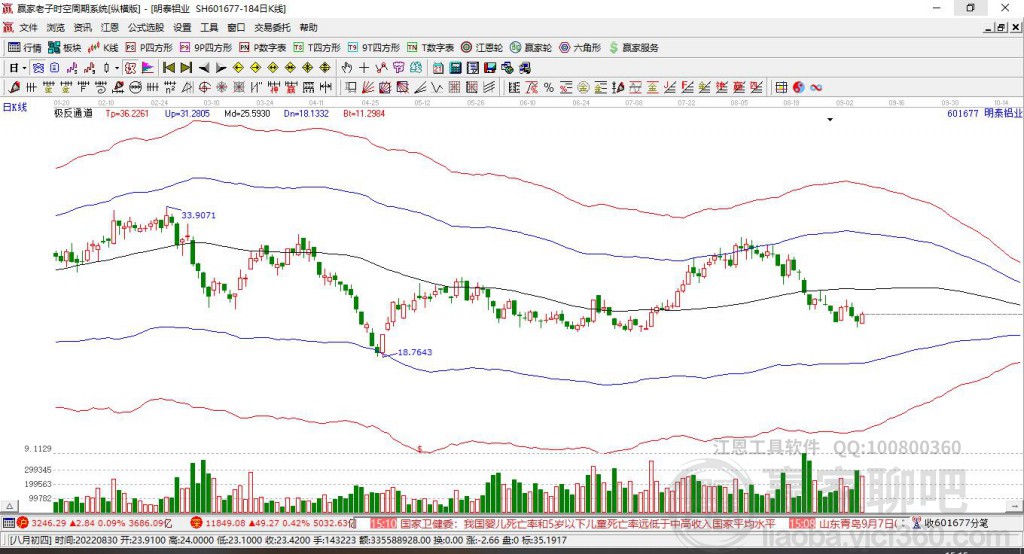Click the 33.9071 high price label
The image size is (1024, 554).
click(x=199, y=215)
